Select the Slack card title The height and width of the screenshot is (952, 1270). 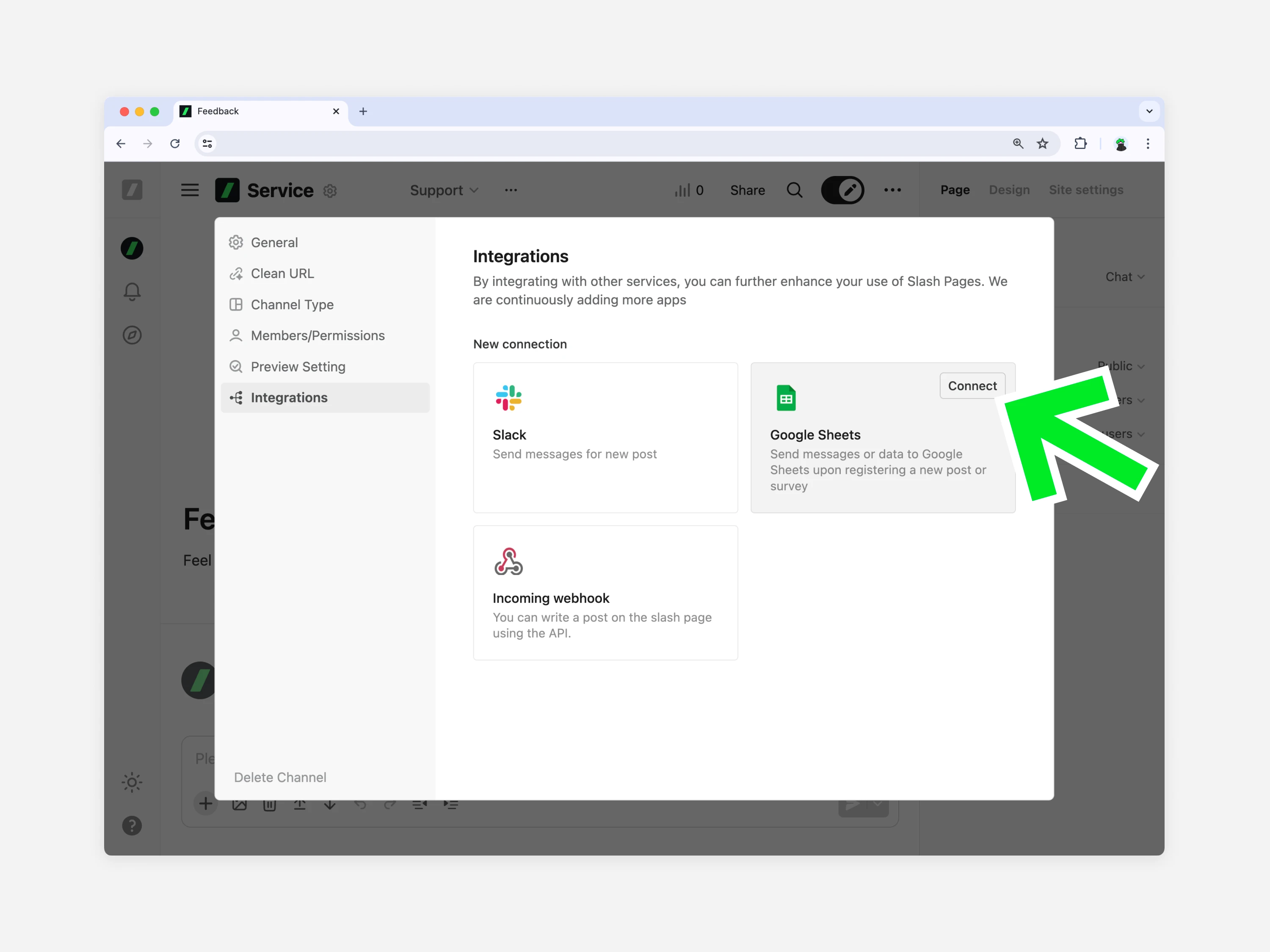[509, 435]
